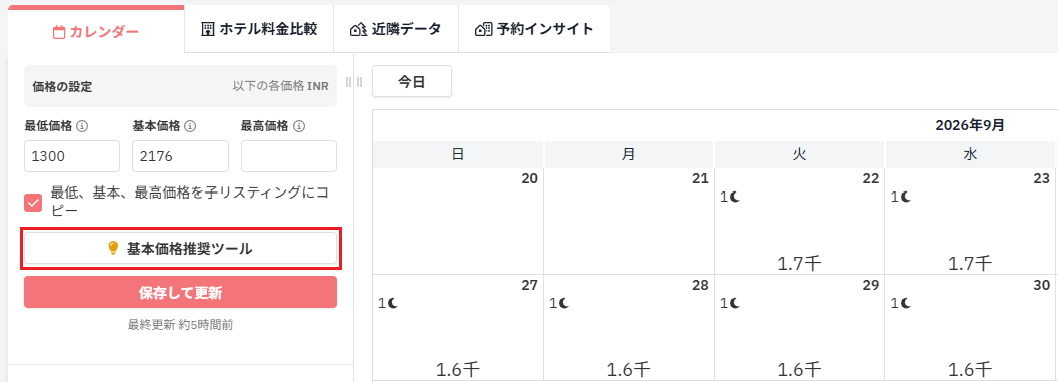Click the booking insight icon on 予約インサイト
Image resolution: width=1058 pixels, height=382 pixels.
point(483,30)
